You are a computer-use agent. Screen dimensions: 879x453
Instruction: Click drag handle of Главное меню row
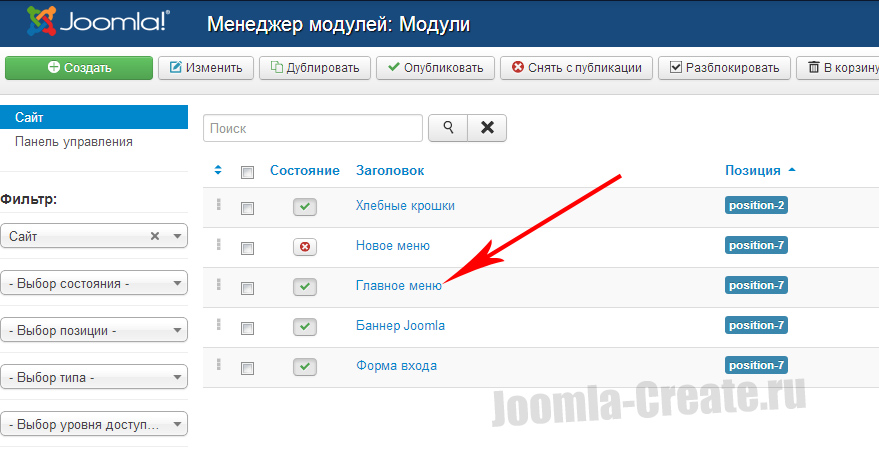[x=218, y=285]
